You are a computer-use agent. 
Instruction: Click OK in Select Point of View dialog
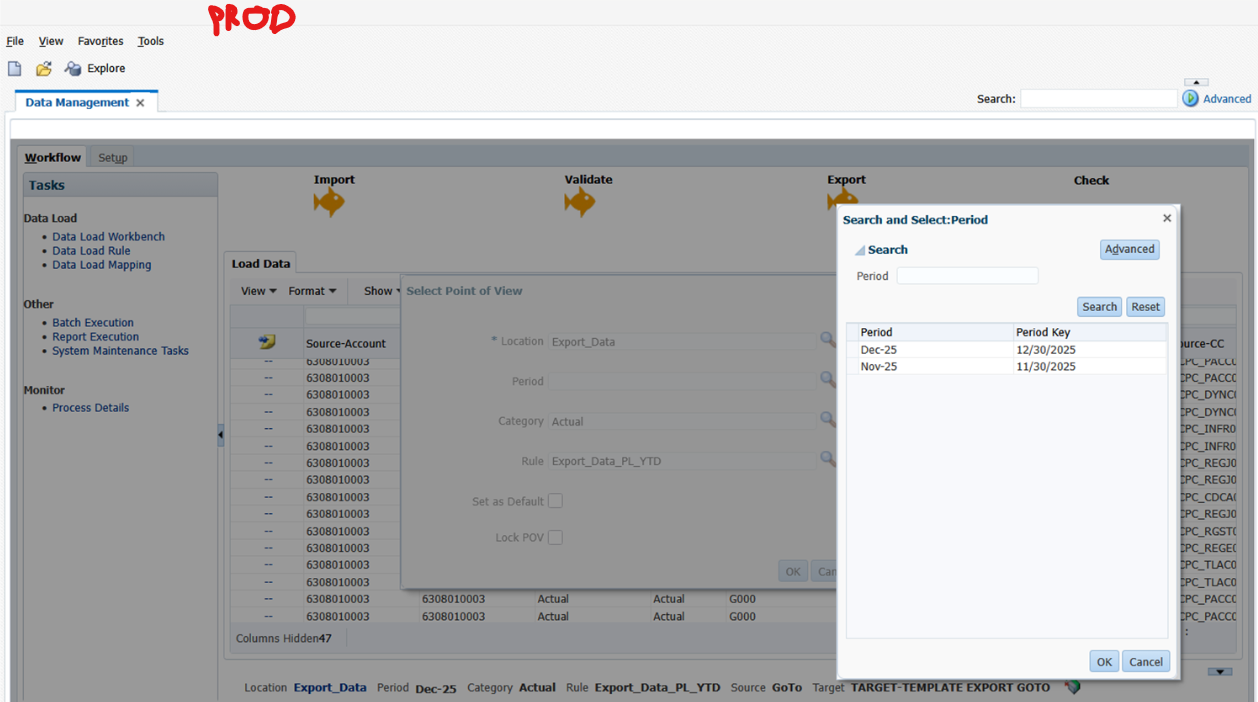coord(793,571)
